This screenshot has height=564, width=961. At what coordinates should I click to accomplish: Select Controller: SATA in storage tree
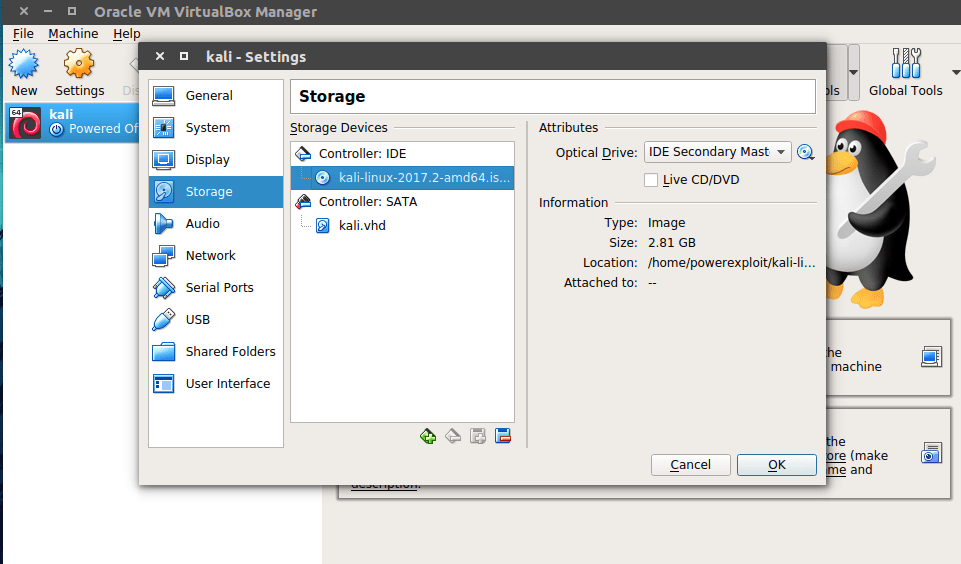pos(402,202)
